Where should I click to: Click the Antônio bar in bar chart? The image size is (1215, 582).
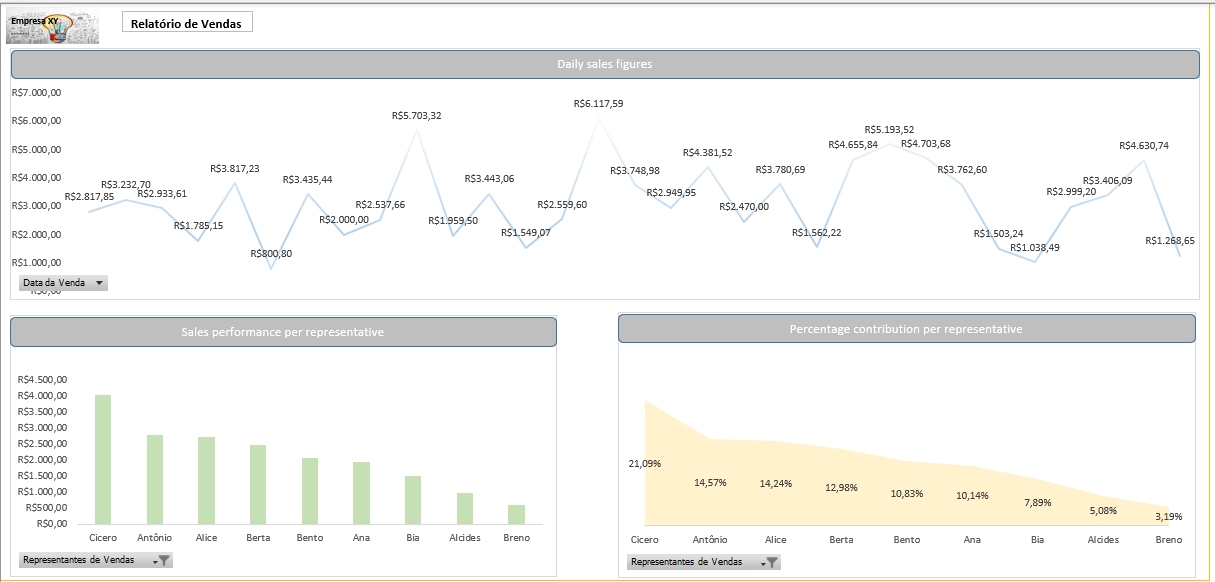(x=155, y=479)
